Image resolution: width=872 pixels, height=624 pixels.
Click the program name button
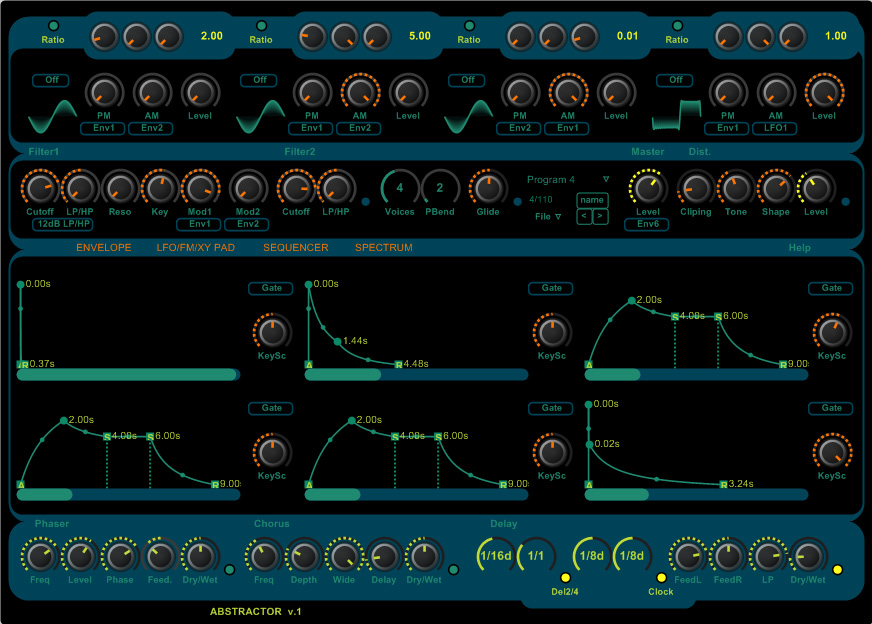pyautogui.click(x=592, y=200)
